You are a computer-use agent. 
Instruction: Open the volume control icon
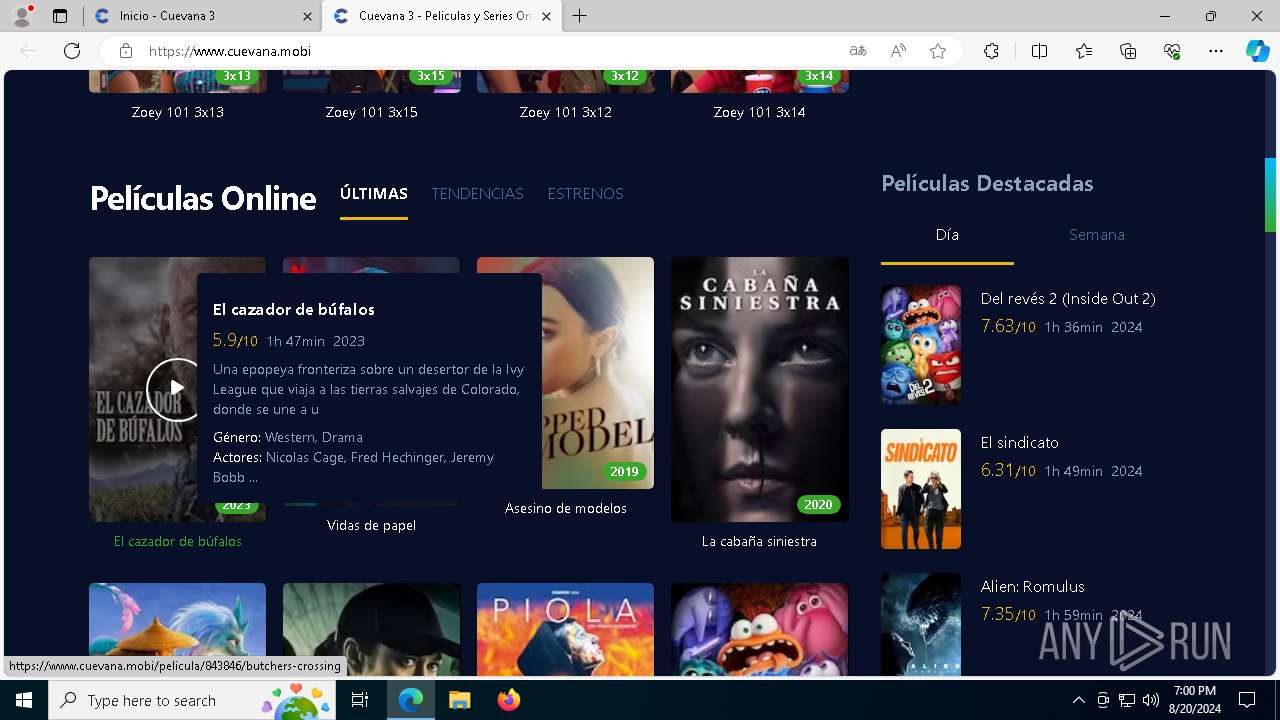click(1151, 700)
